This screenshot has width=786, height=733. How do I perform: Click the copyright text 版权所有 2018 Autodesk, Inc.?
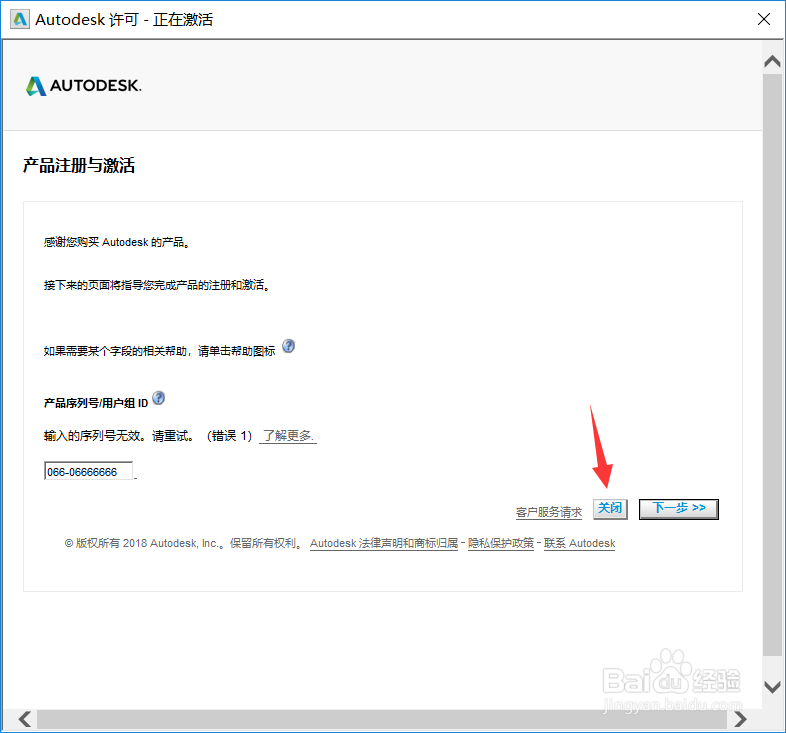point(147,543)
